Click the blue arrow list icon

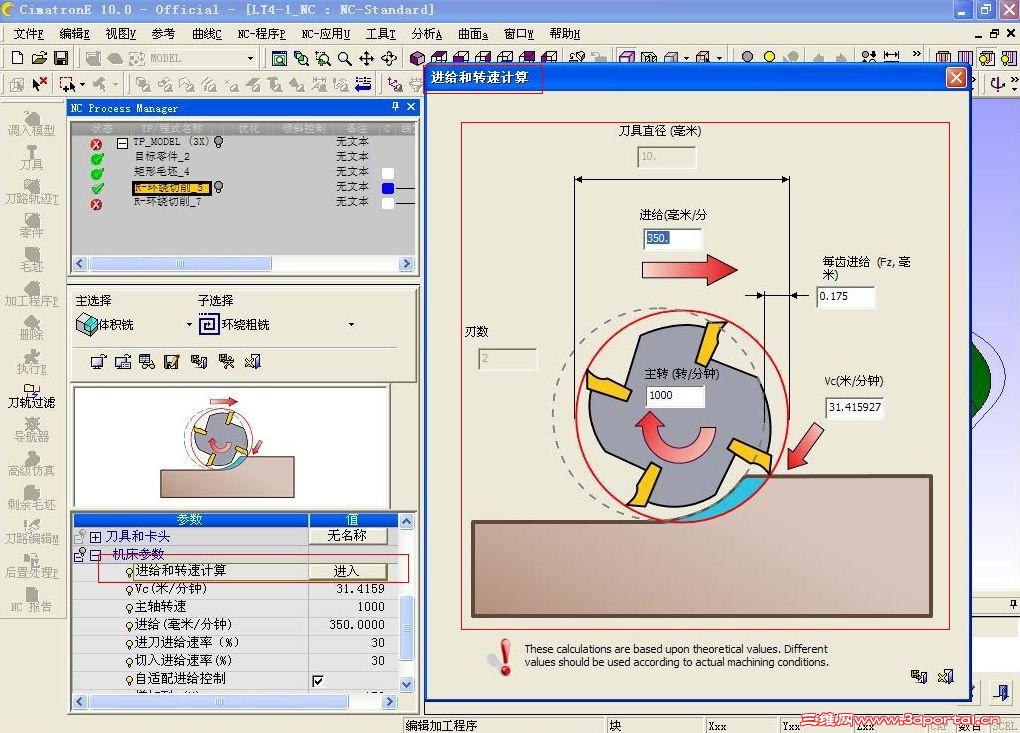pos(363,83)
